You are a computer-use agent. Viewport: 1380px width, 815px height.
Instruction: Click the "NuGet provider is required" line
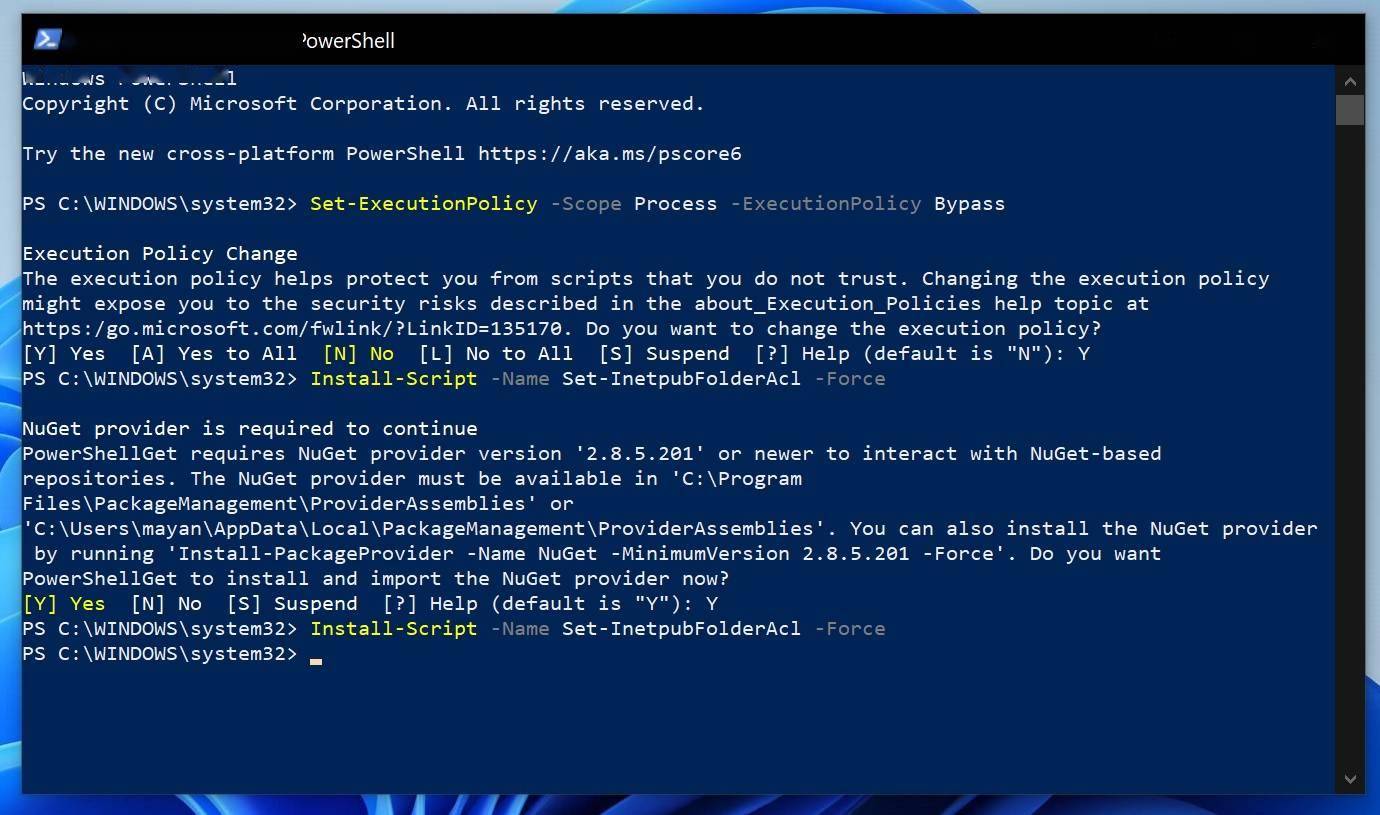[x=250, y=429]
